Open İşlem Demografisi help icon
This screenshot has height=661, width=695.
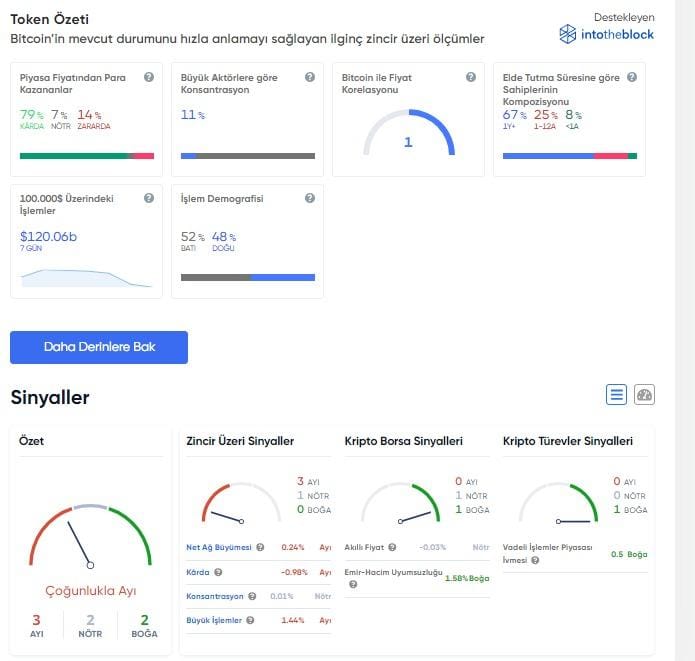pos(310,198)
